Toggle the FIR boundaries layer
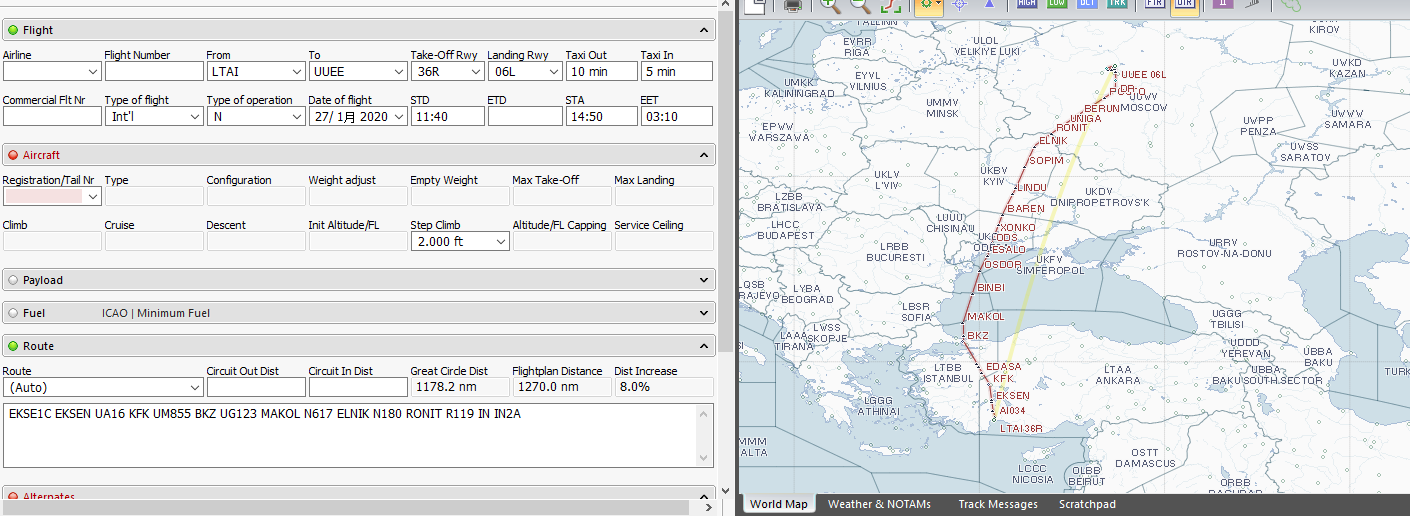The height and width of the screenshot is (516, 1410). 1155,3
